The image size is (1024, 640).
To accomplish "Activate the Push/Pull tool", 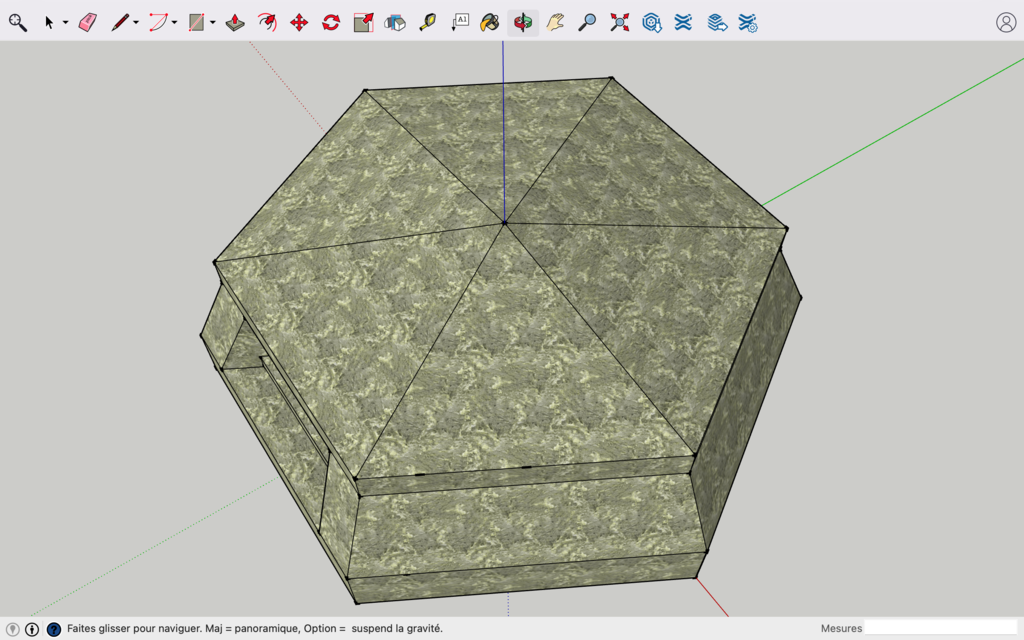I will tap(234, 19).
